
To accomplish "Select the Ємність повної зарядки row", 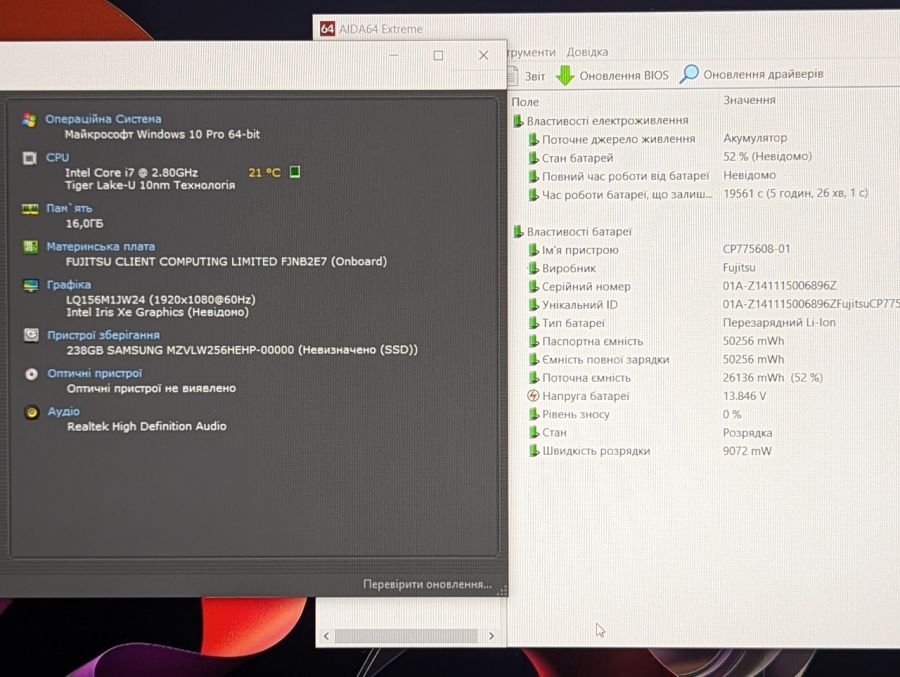I will 704,359.
